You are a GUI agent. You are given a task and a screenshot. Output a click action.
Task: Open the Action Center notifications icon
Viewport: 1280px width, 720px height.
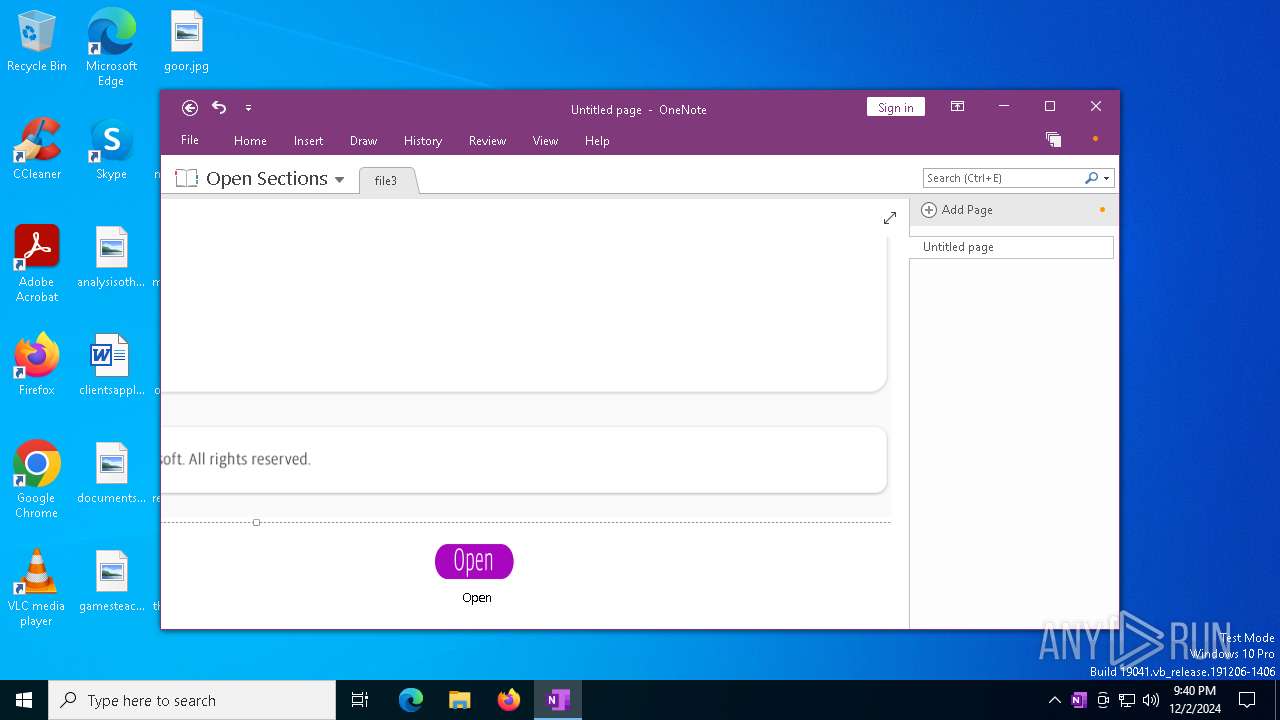(1247, 700)
